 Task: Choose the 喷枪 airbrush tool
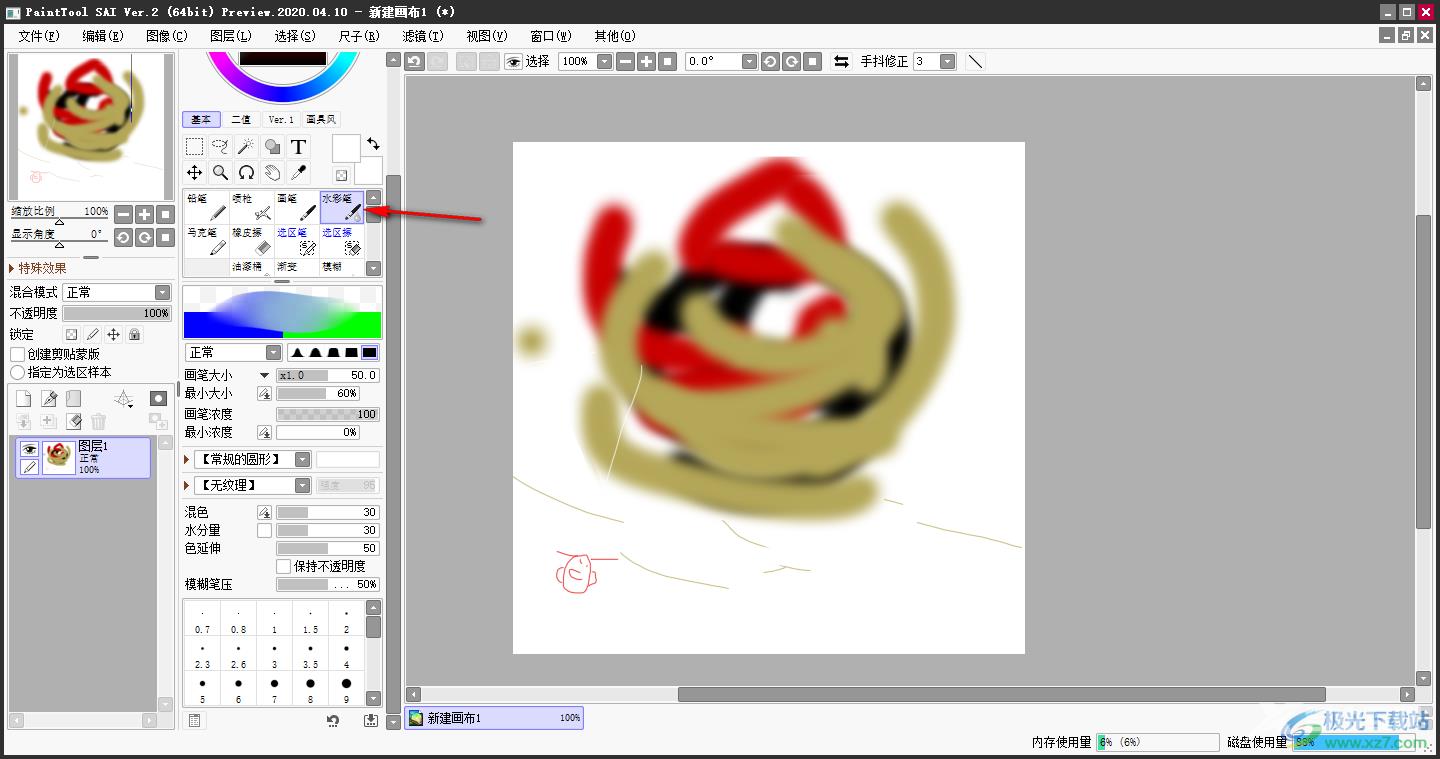point(252,207)
